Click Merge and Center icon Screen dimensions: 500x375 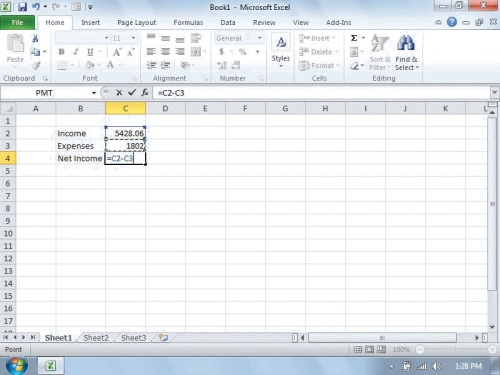(x=196, y=52)
